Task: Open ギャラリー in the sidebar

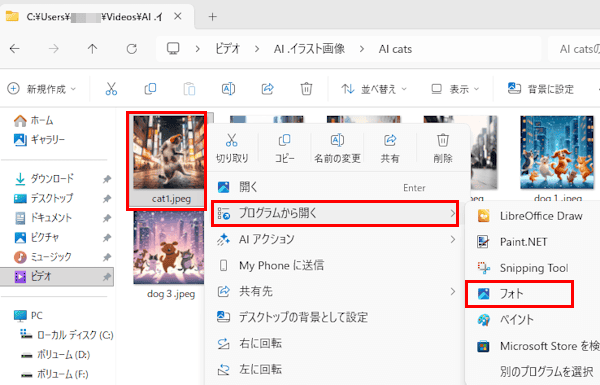Action: point(39,140)
